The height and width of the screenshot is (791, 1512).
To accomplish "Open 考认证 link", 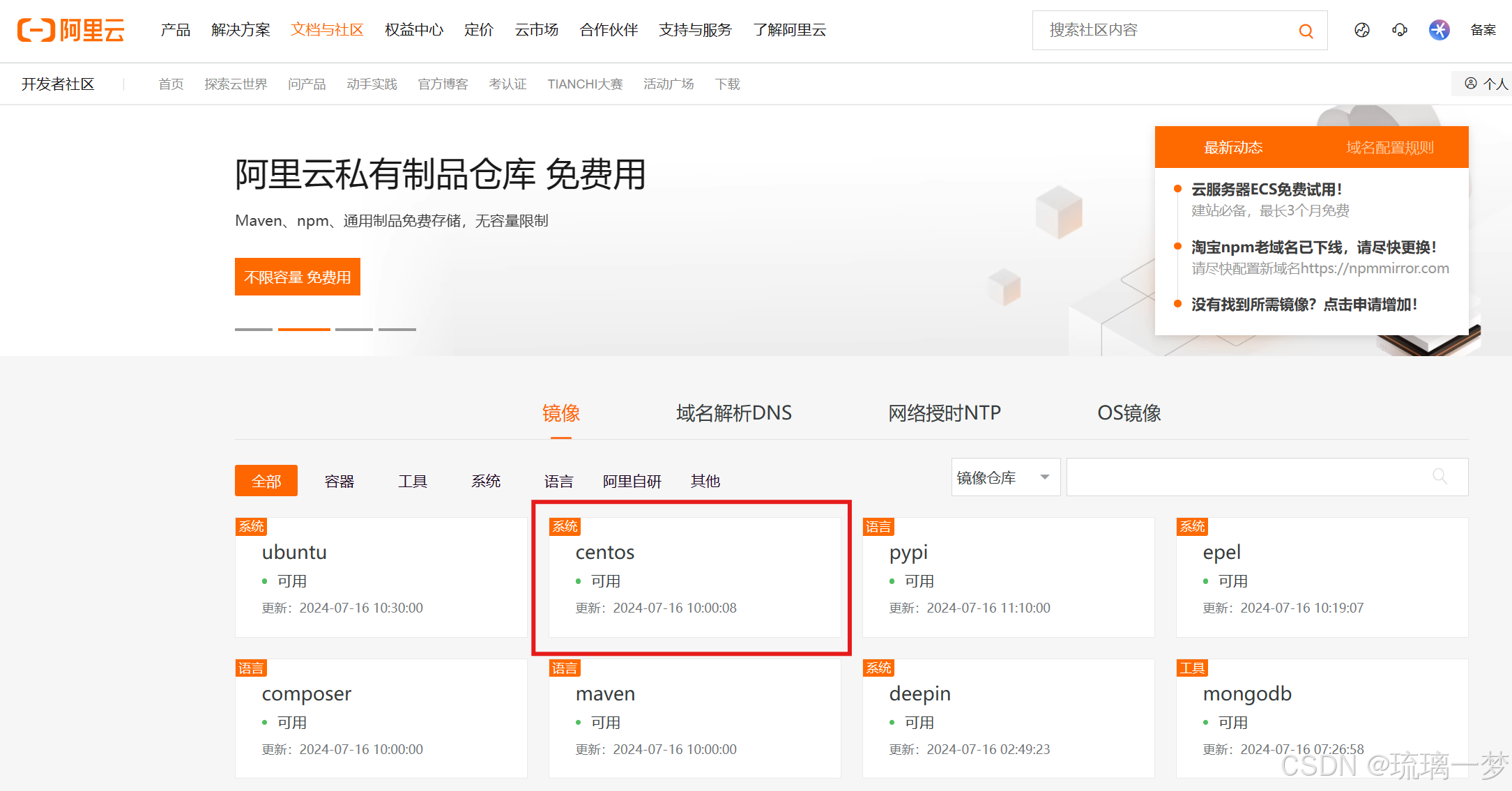I will pos(507,84).
